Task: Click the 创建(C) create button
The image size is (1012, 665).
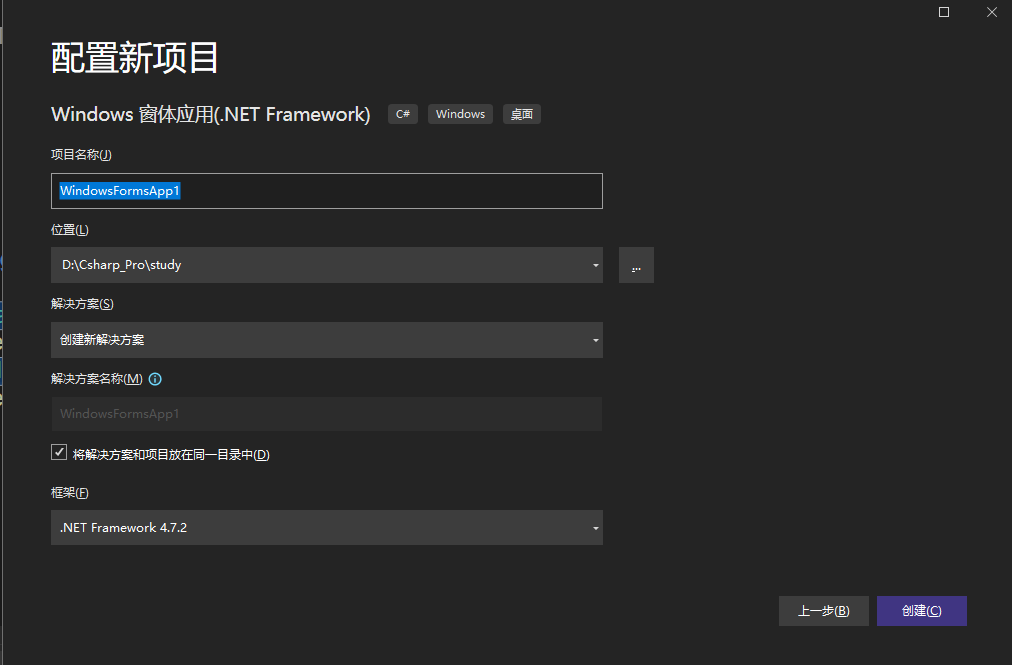Action: pos(922,611)
